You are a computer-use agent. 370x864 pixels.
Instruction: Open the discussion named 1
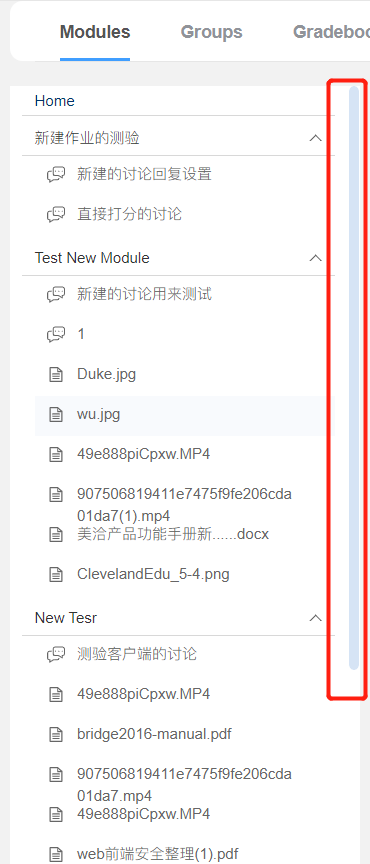81,334
